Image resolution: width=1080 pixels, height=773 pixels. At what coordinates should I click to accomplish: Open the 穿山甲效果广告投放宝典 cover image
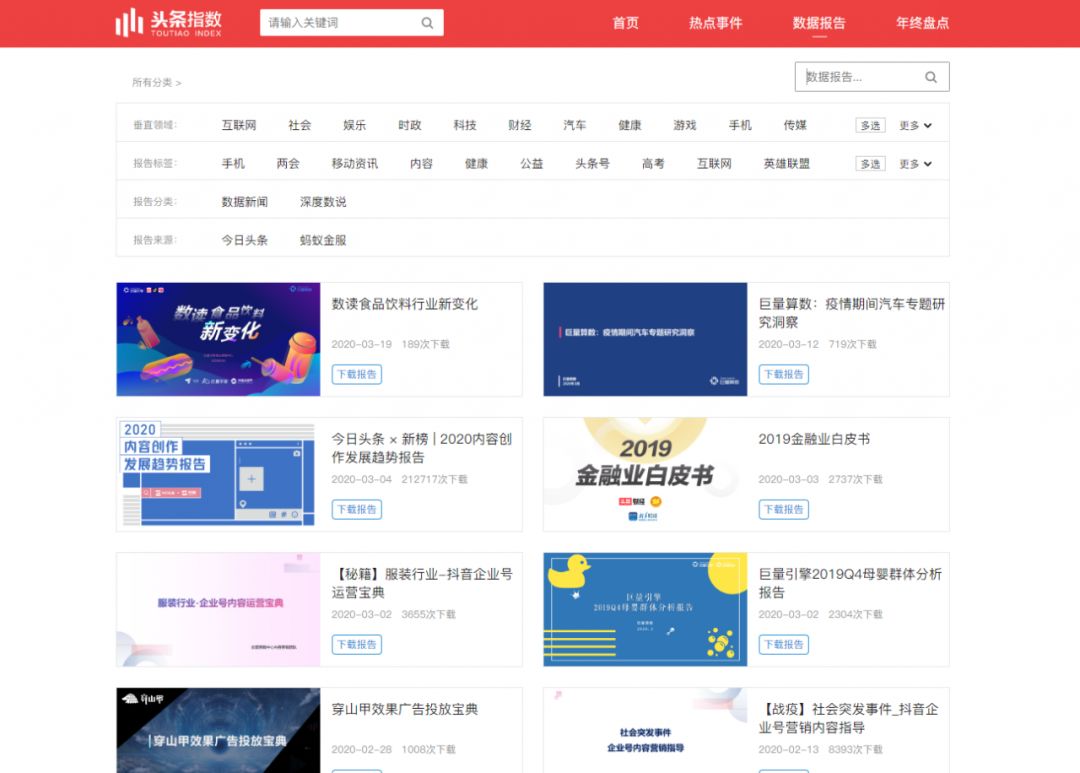coord(218,735)
